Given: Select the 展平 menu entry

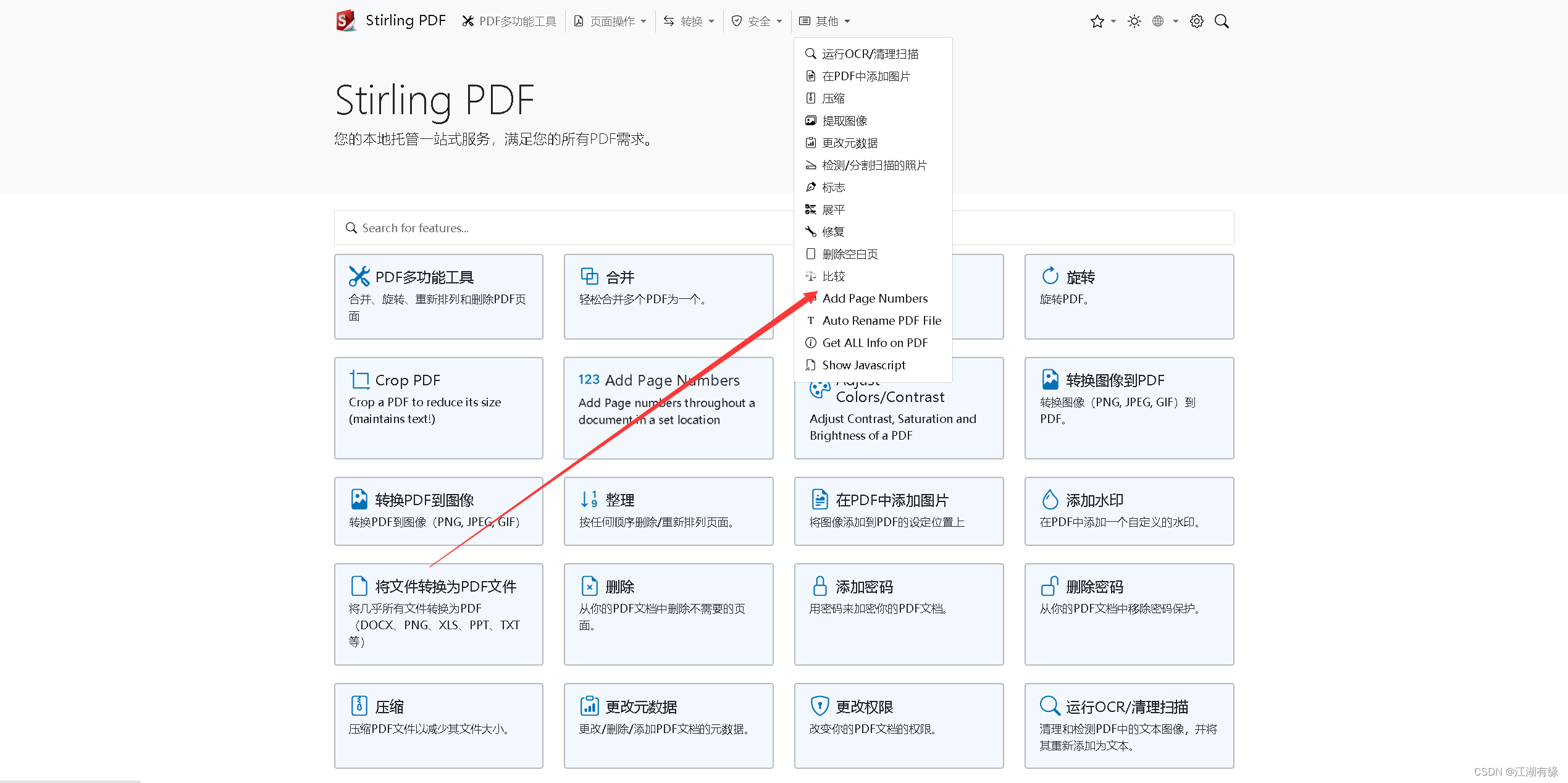Looking at the screenshot, I should coord(873,210).
